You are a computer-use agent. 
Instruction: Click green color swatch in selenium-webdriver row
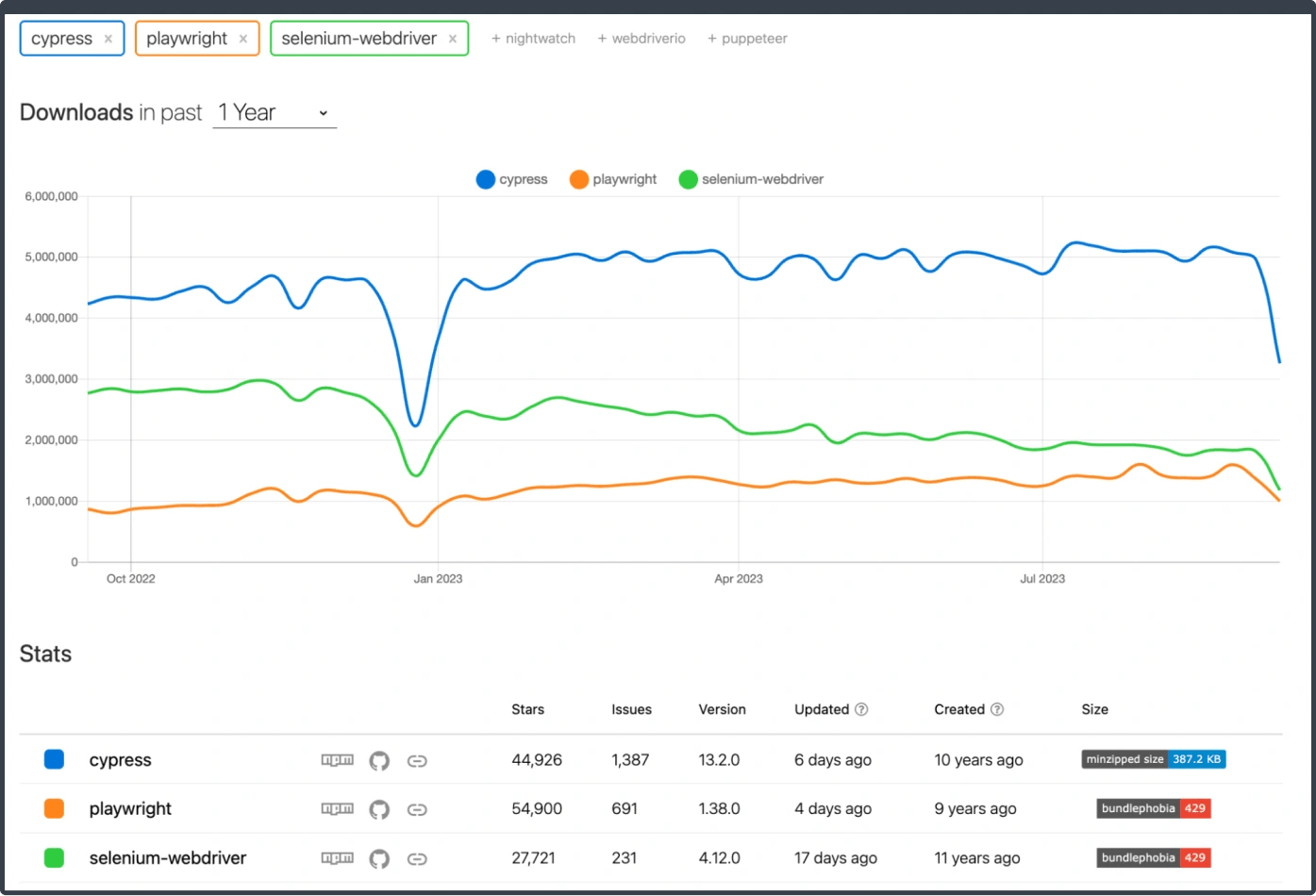(55, 857)
